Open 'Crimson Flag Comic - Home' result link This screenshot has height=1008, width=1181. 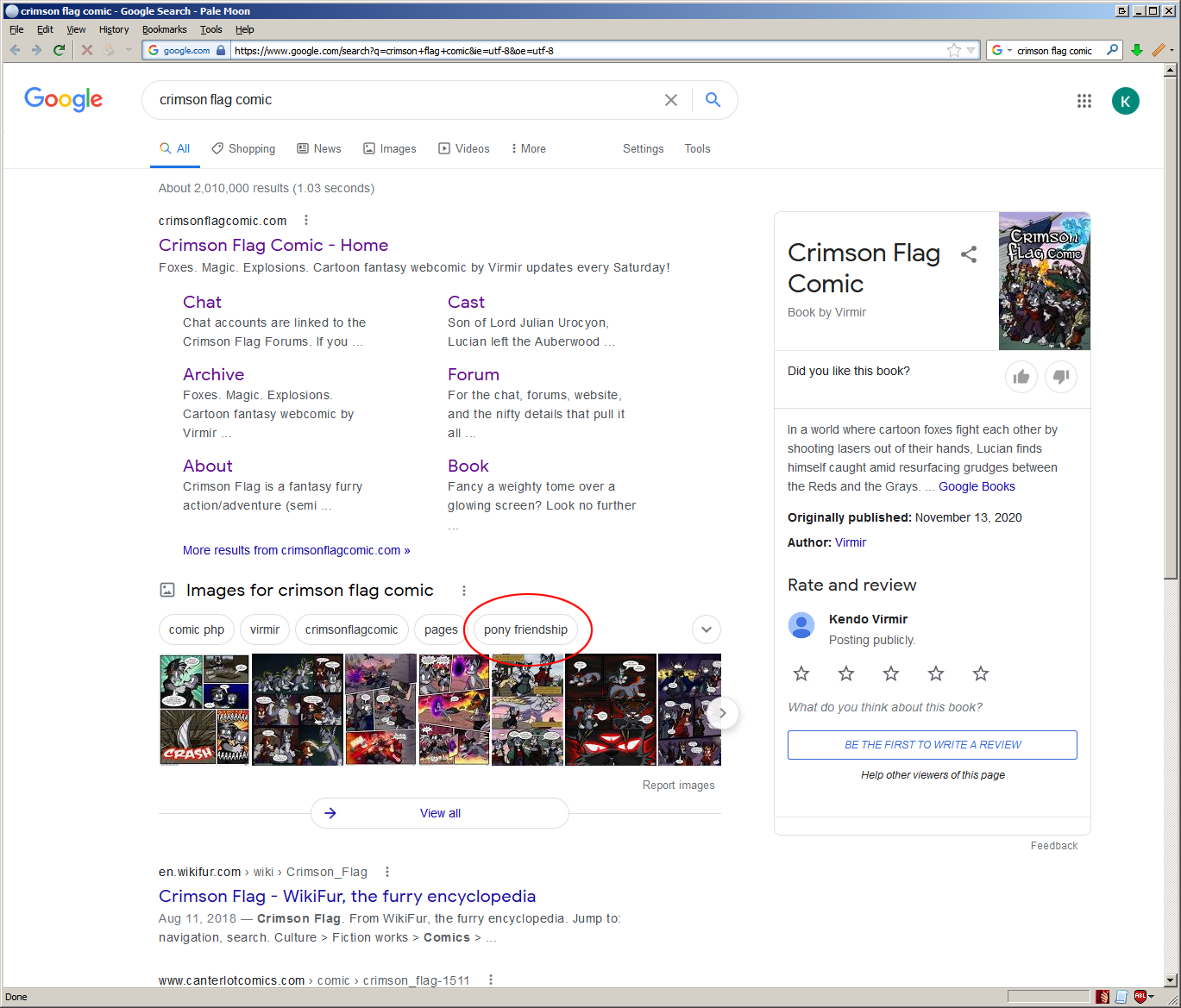tap(273, 246)
